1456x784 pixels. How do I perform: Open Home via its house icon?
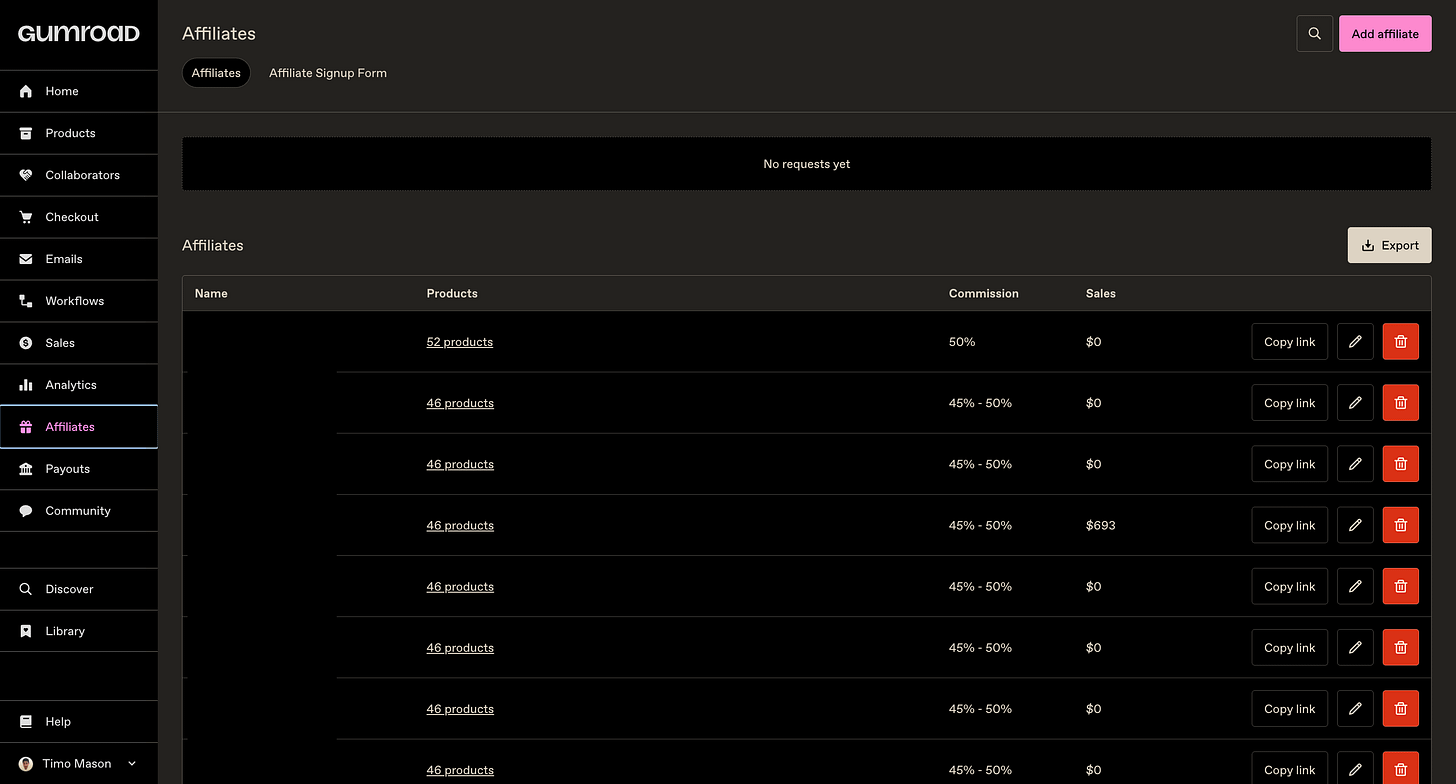tap(26, 91)
